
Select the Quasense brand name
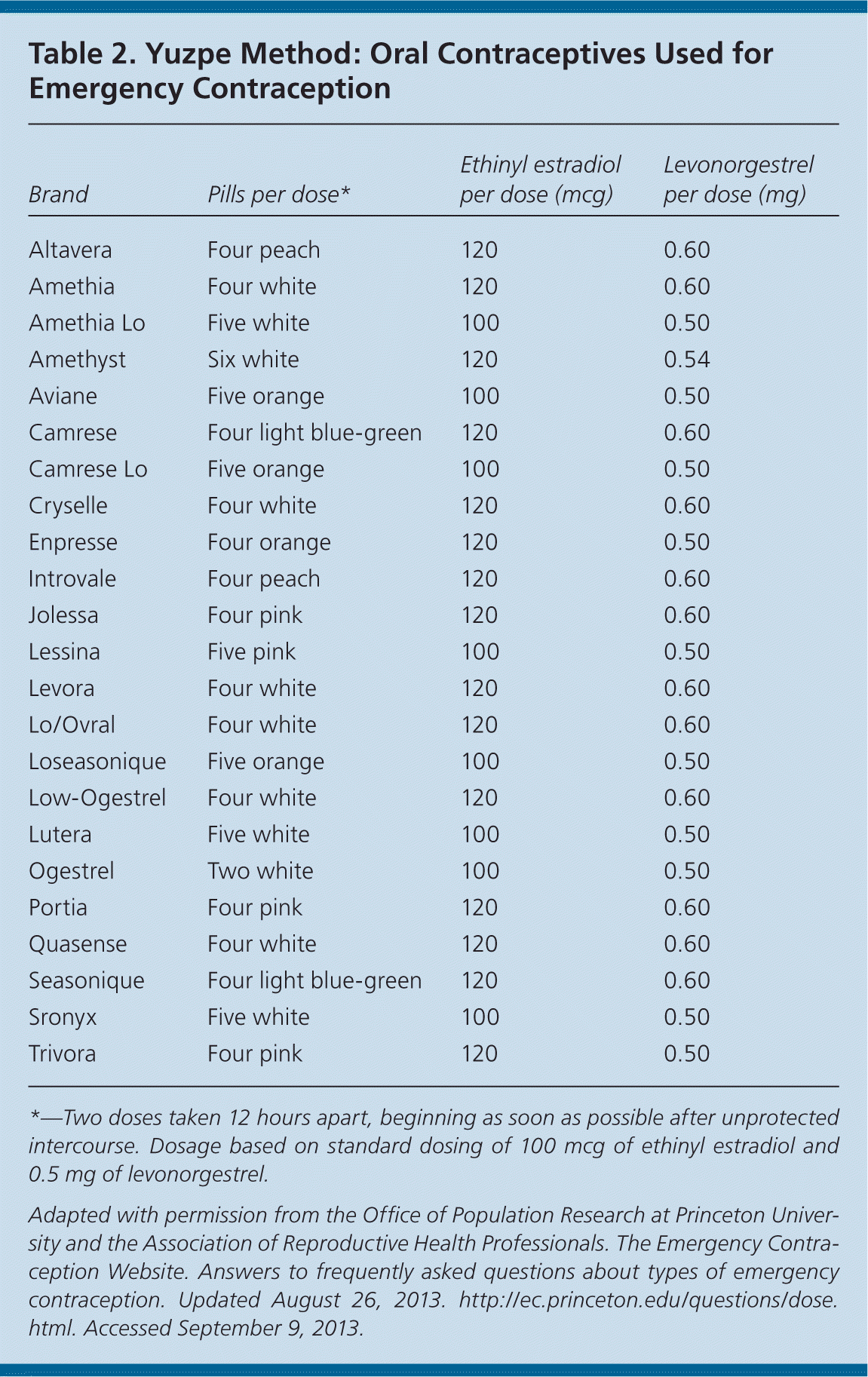78,944
